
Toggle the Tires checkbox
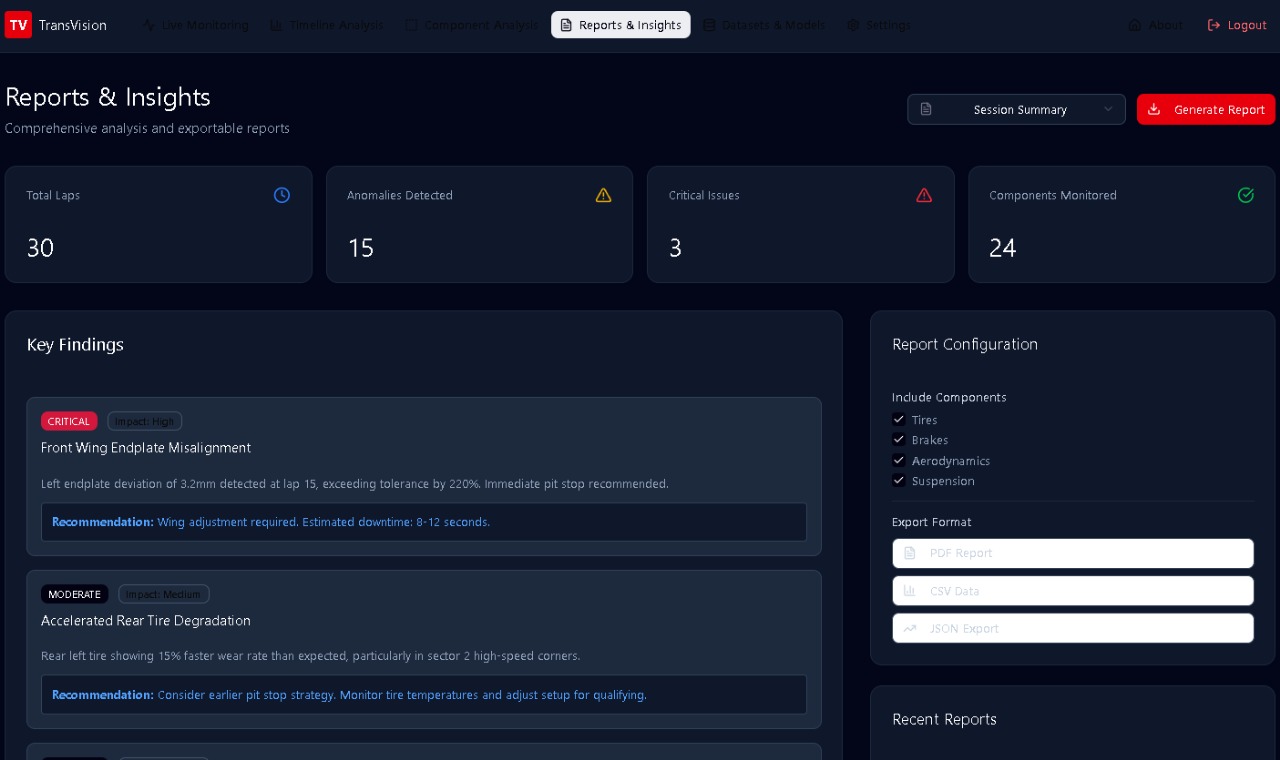coord(899,420)
